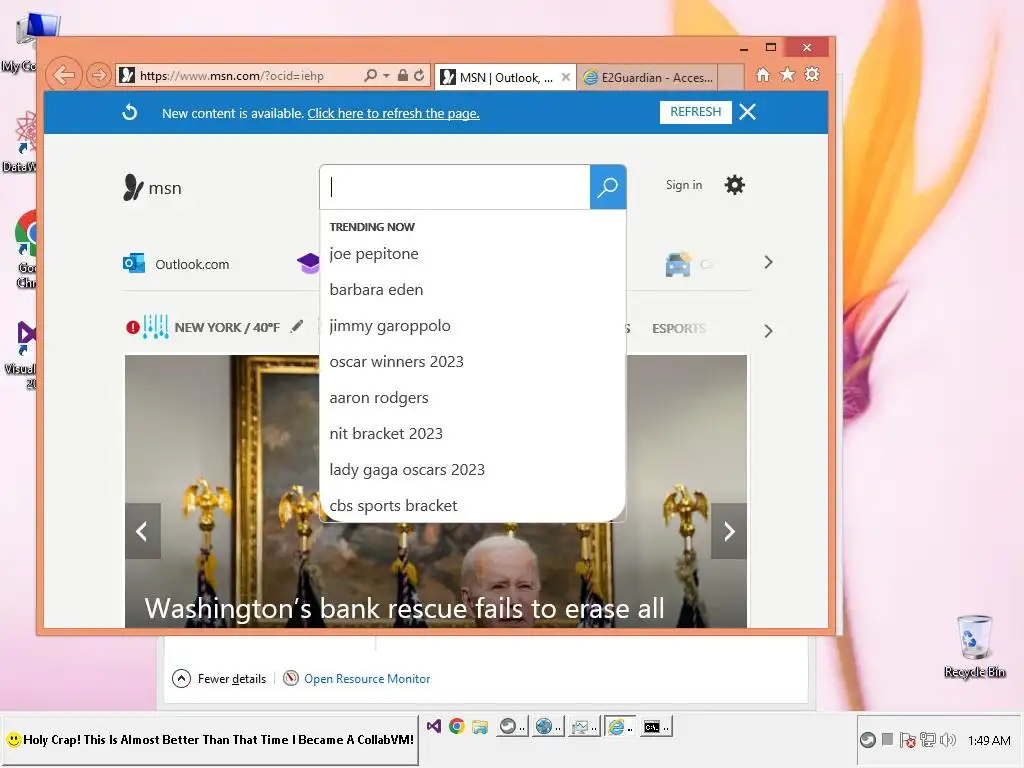Open Favorites via the star icon
This screenshot has width=1024, height=768.
pyautogui.click(x=788, y=75)
